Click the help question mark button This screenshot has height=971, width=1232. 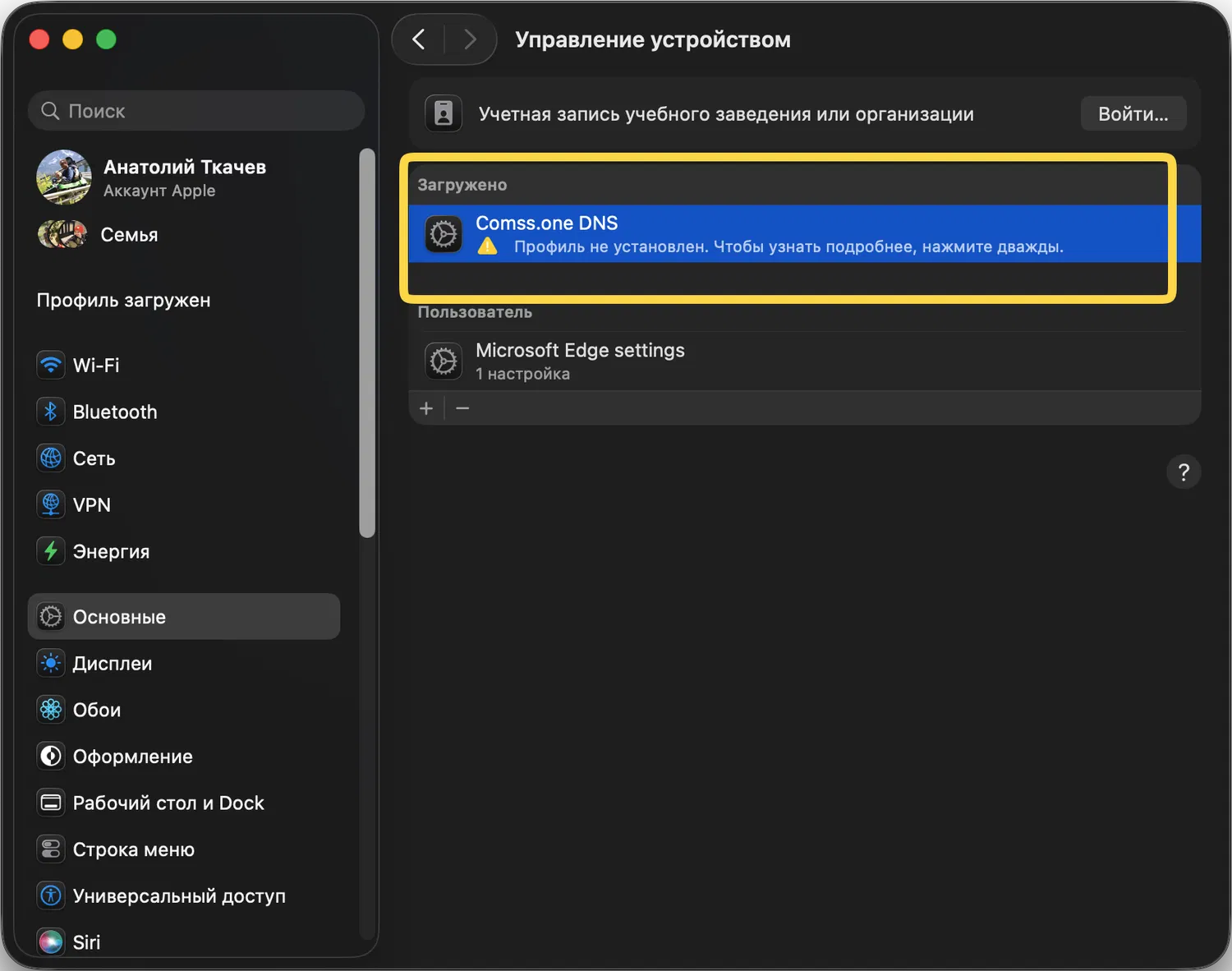(x=1184, y=472)
